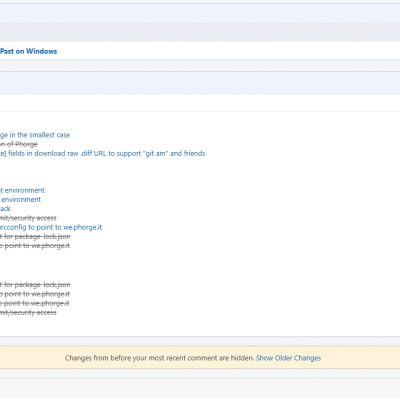Click the gray band above Past on Windows
Image resolution: width=400 pixels, height=400 pixels.
coord(200,32)
